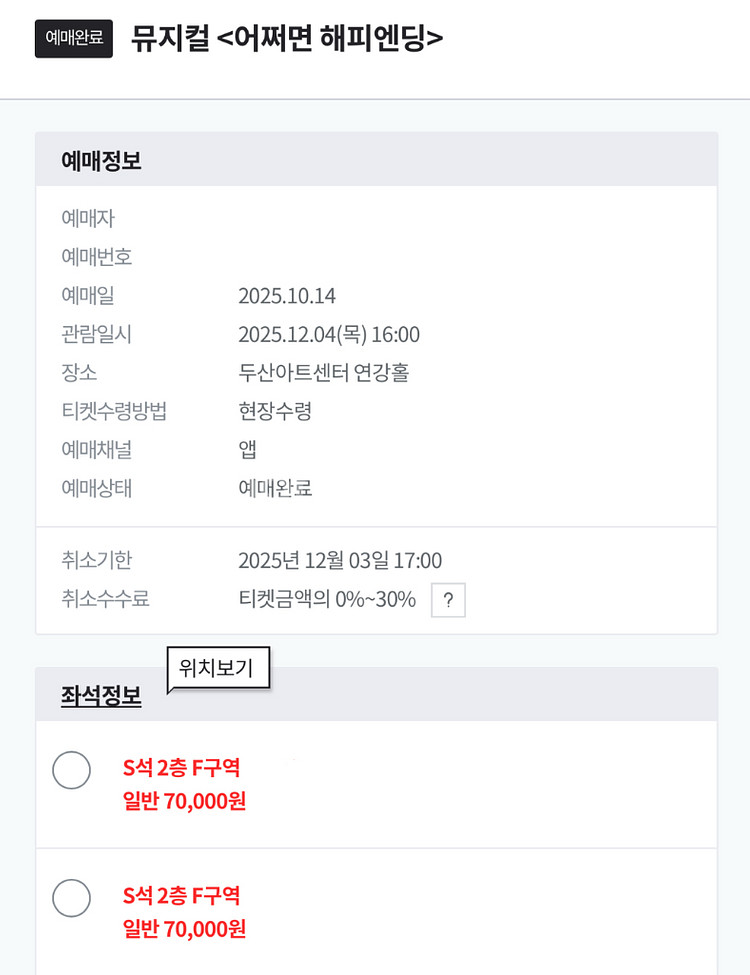
Task: Click the 뮤지컬 <어쩌면 해피엔딩> title
Action: click(x=287, y=38)
